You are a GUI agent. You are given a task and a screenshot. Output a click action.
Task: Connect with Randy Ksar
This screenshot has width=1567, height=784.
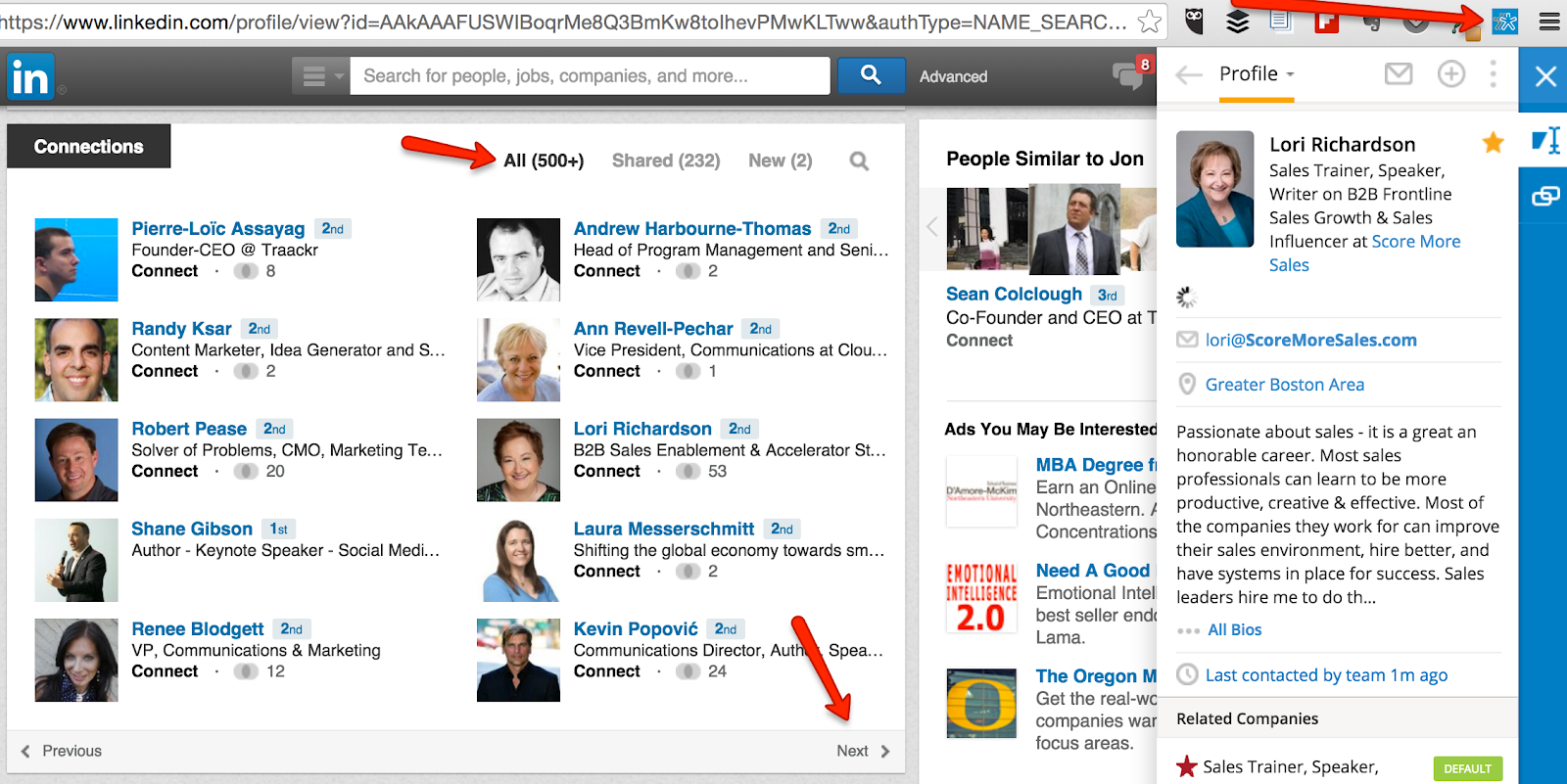pyautogui.click(x=165, y=371)
